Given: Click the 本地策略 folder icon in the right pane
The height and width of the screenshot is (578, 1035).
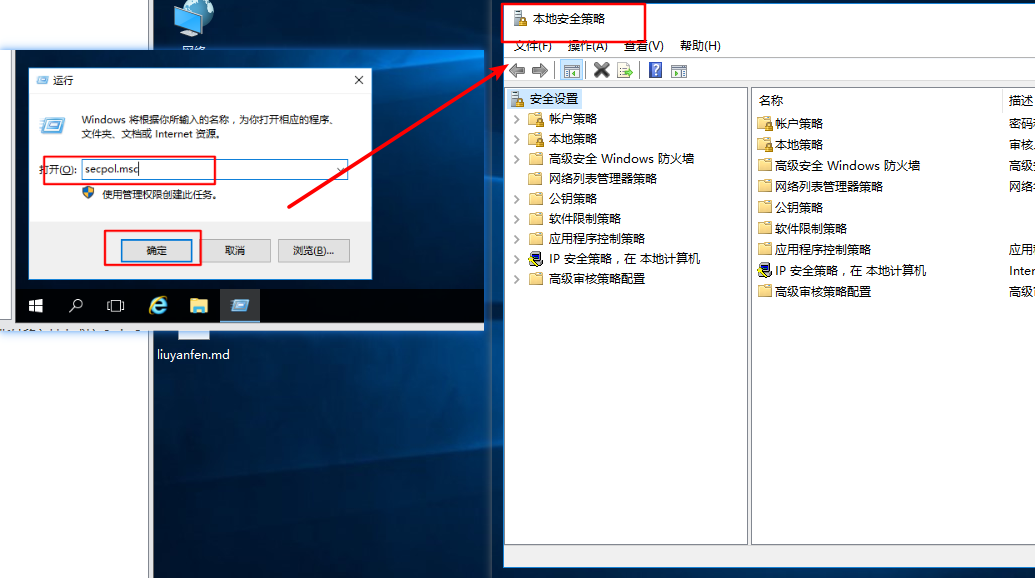Looking at the screenshot, I should click(765, 144).
